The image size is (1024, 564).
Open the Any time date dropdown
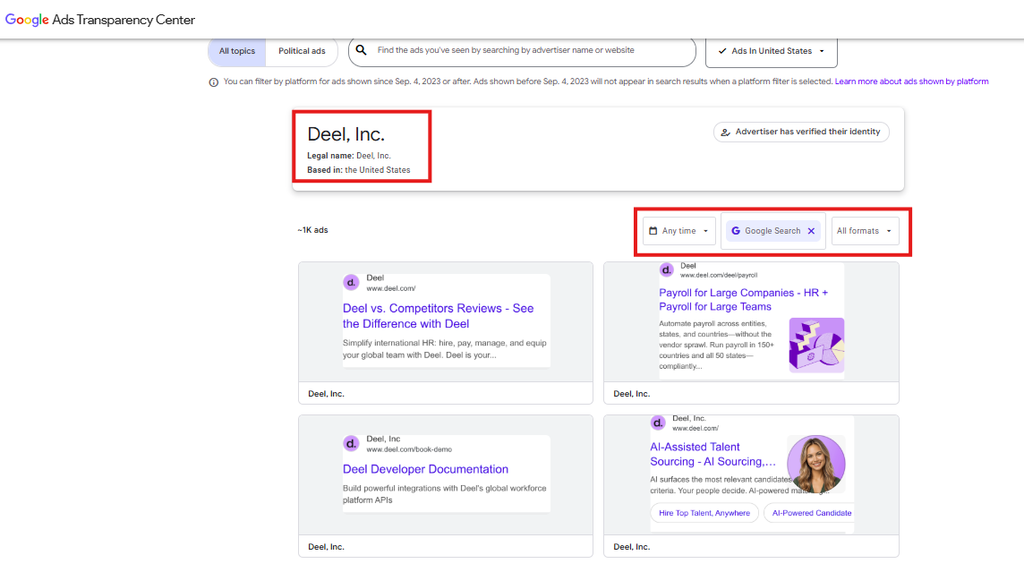pos(679,231)
